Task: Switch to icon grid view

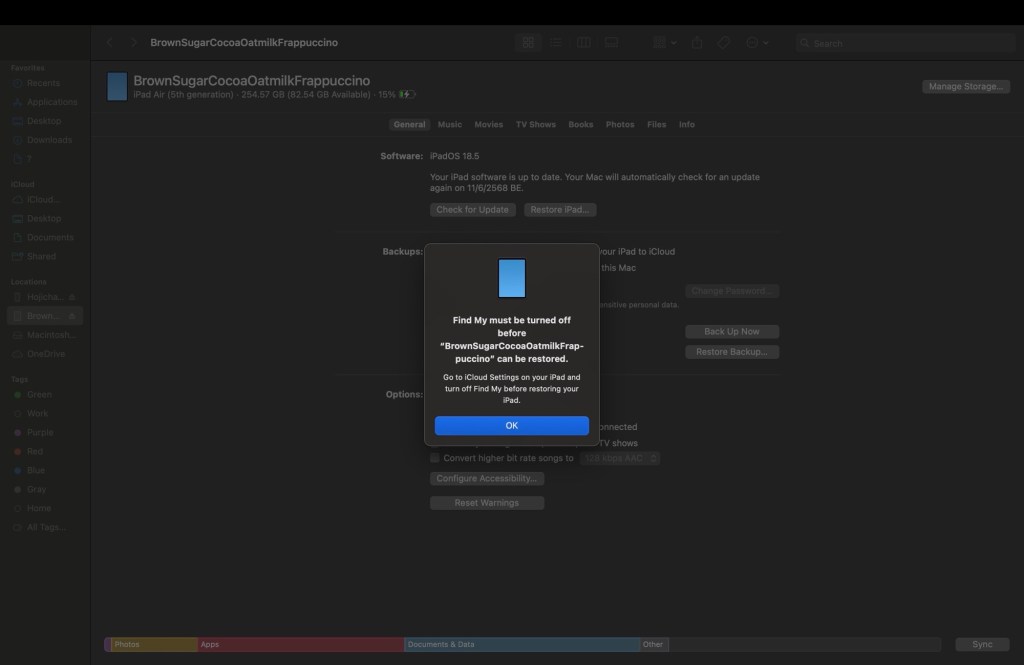Action: tap(528, 43)
